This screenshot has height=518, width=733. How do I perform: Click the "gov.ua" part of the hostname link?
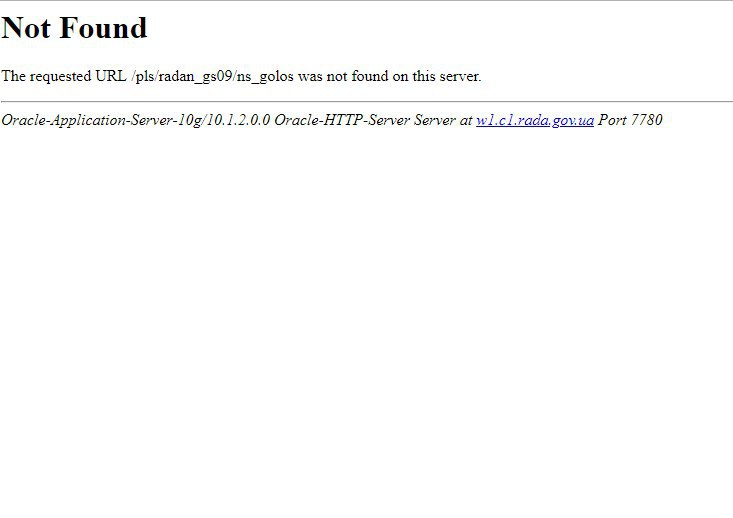(x=573, y=121)
